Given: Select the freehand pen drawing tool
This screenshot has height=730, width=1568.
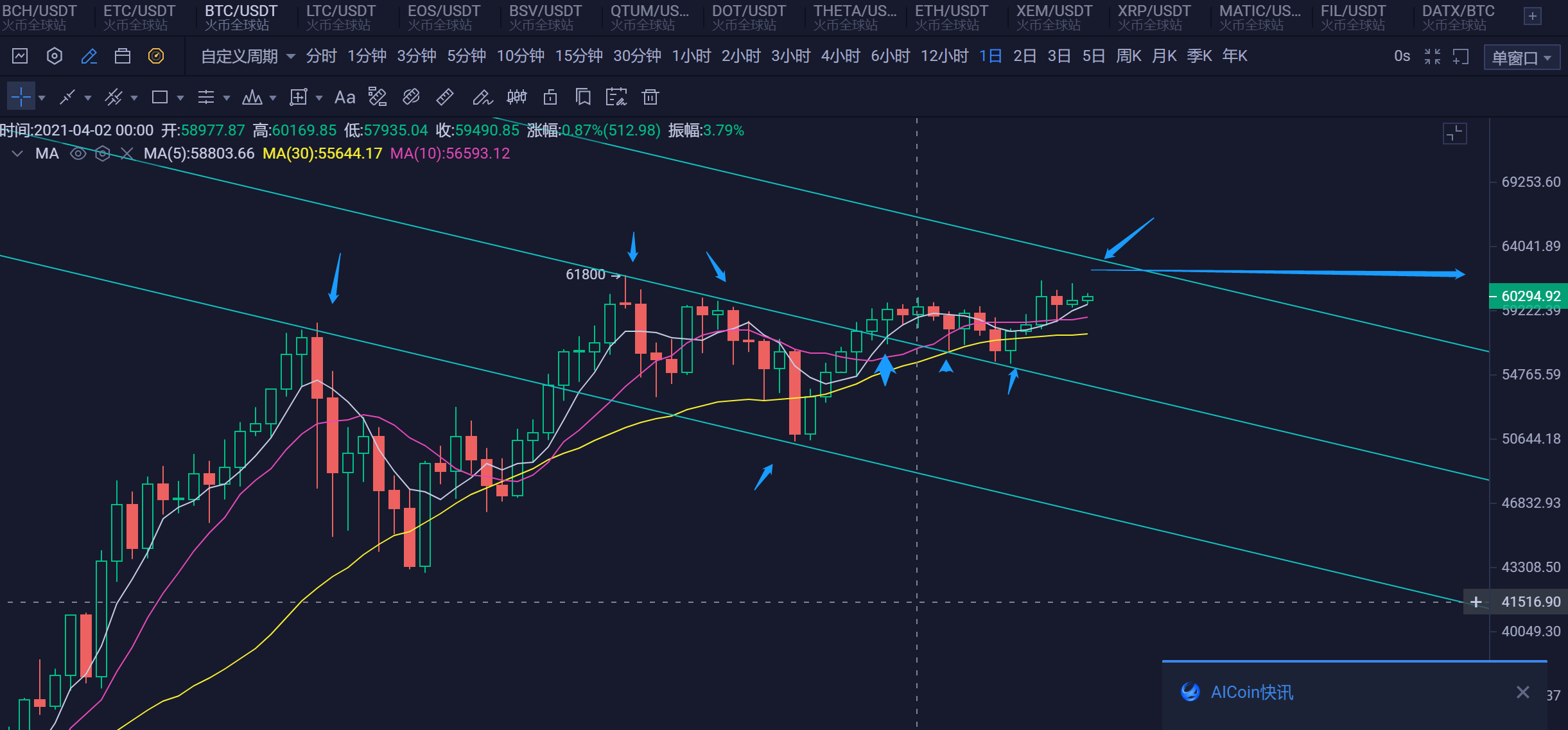Looking at the screenshot, I should tap(482, 98).
